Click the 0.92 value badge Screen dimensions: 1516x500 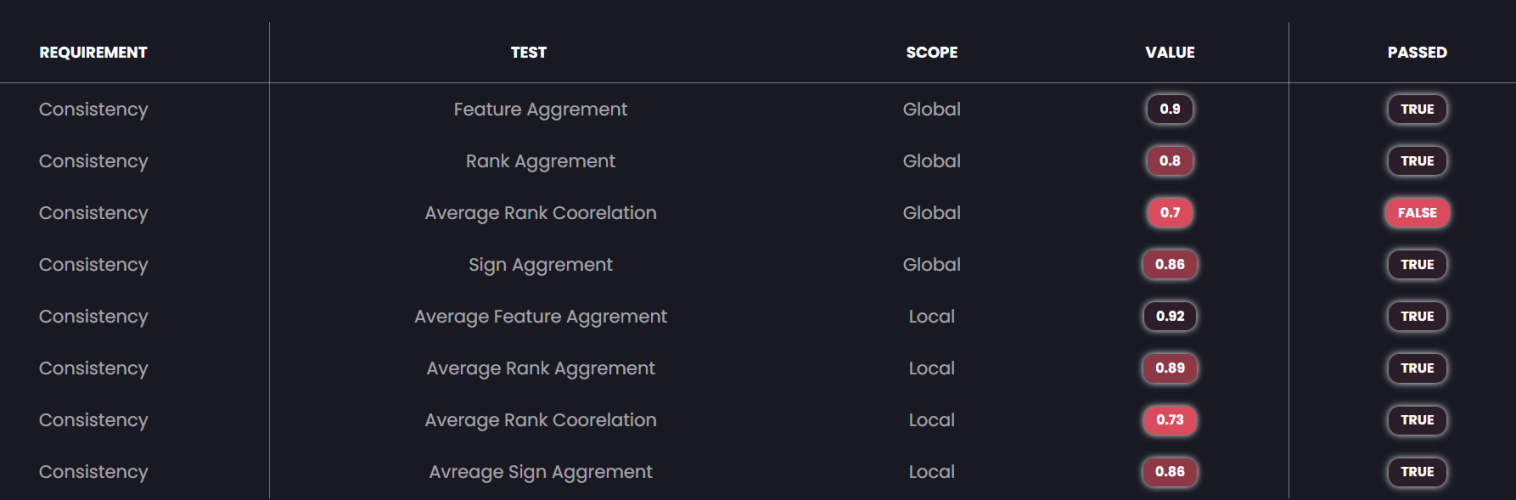click(1170, 316)
